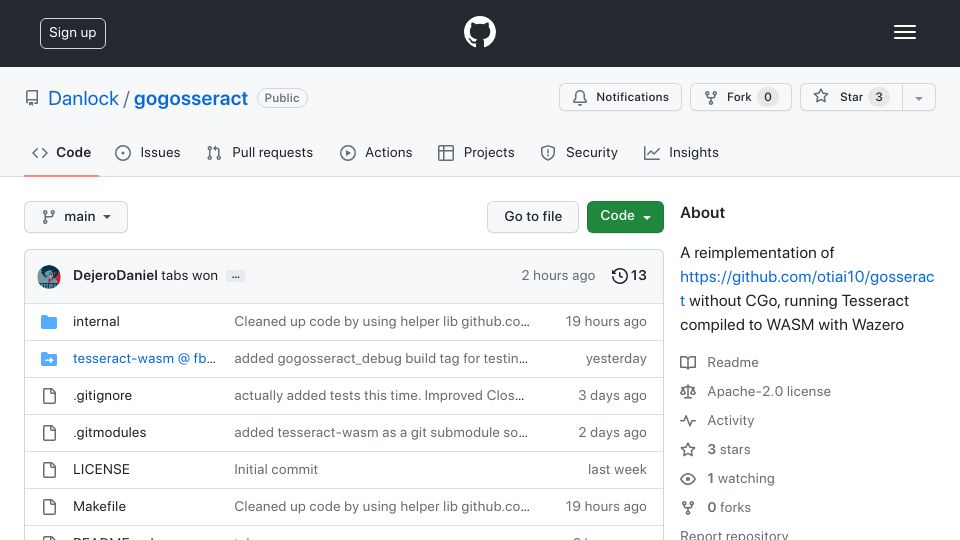
Task: Switch to the Issues tab
Action: coord(148,152)
